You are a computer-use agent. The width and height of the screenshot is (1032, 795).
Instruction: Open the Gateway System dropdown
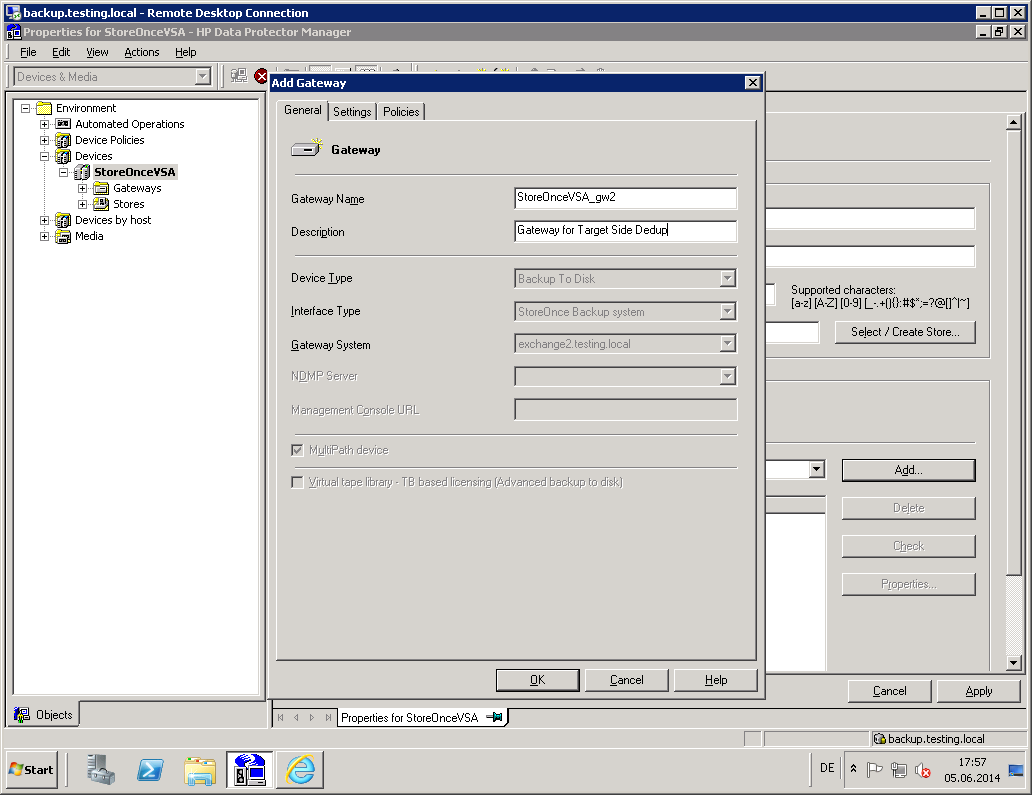point(727,344)
